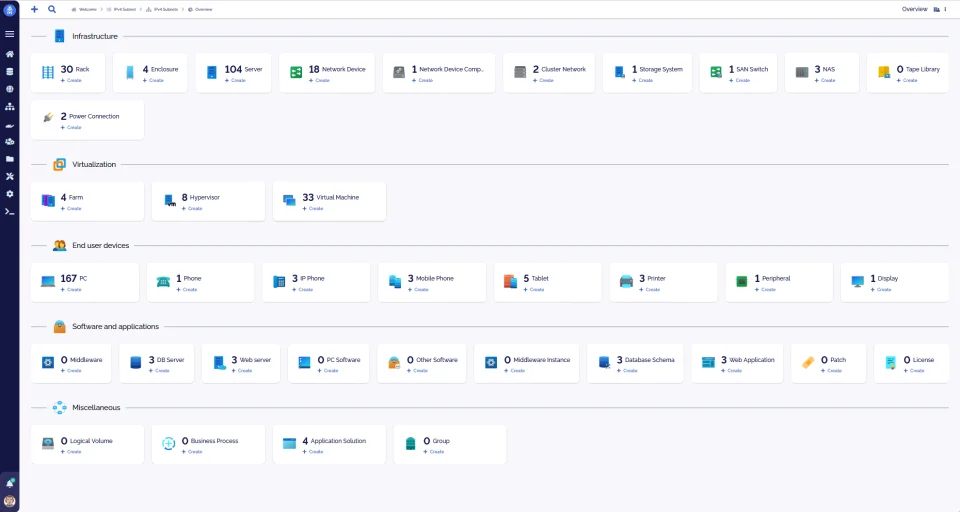
Task: Click the plus quick-create icon in top bar
Action: pyautogui.click(x=34, y=9)
